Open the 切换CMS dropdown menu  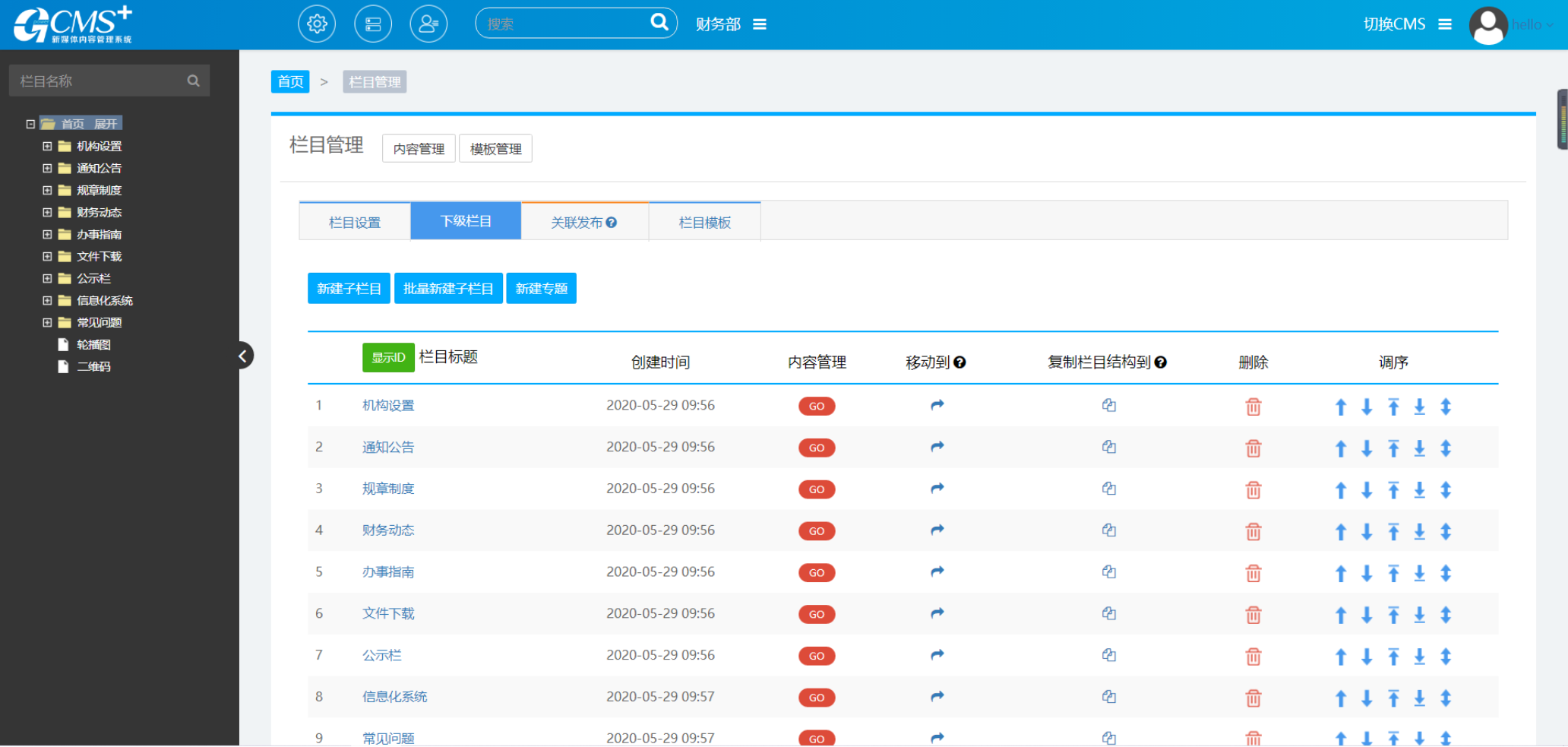coord(1445,24)
